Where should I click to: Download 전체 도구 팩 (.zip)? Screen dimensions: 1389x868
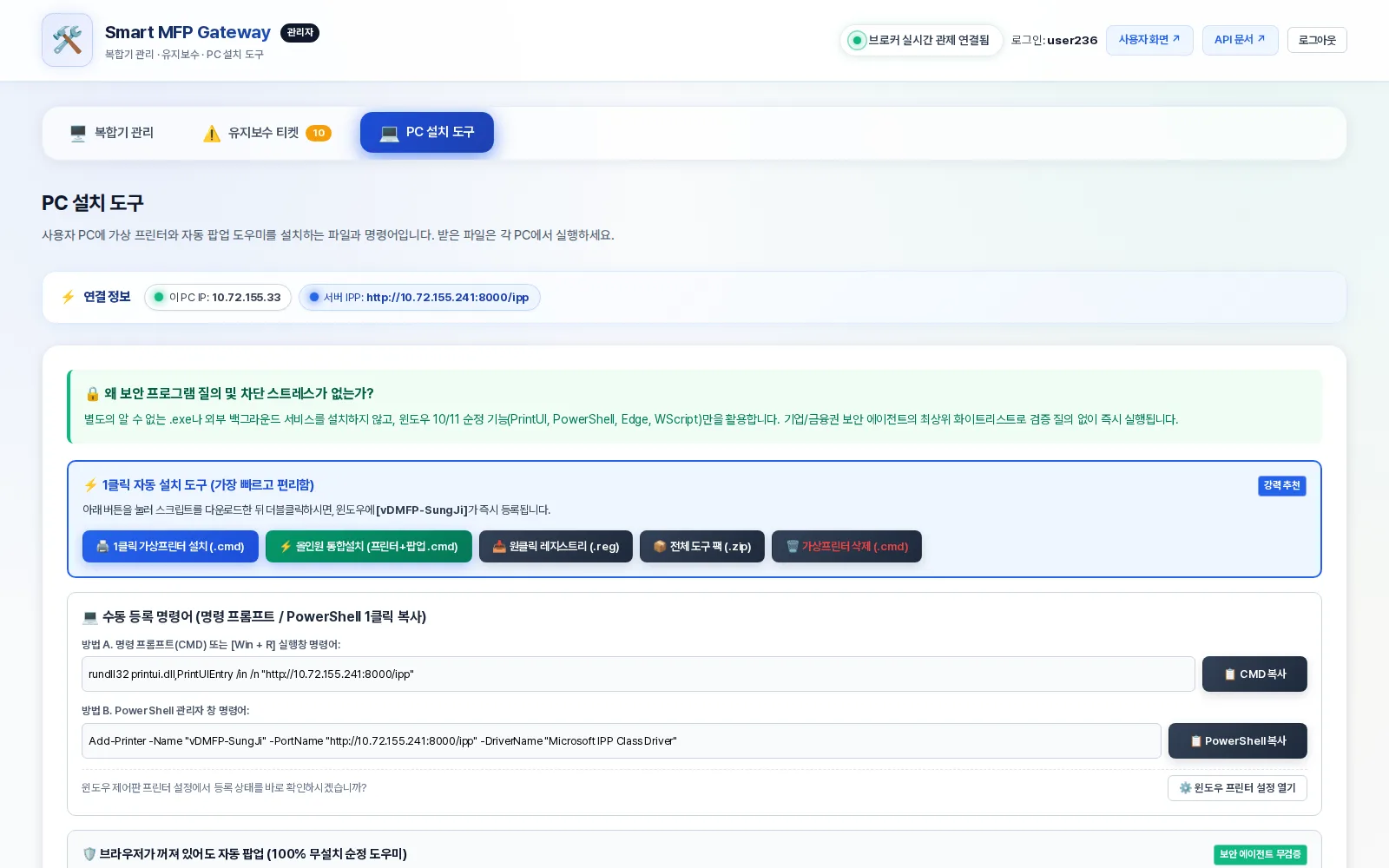(x=702, y=547)
